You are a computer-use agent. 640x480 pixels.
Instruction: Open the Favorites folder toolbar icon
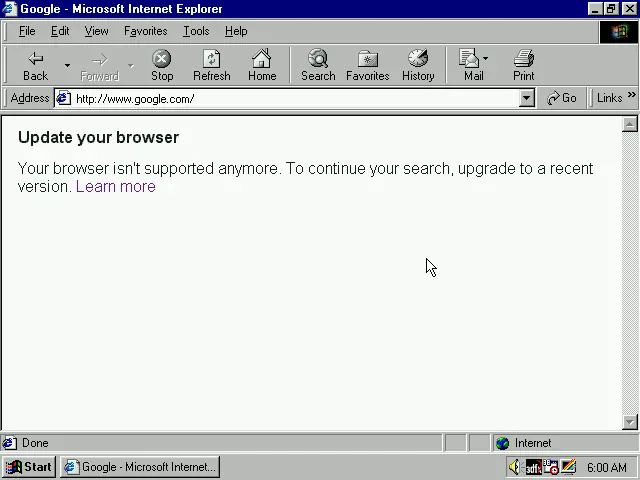(367, 65)
